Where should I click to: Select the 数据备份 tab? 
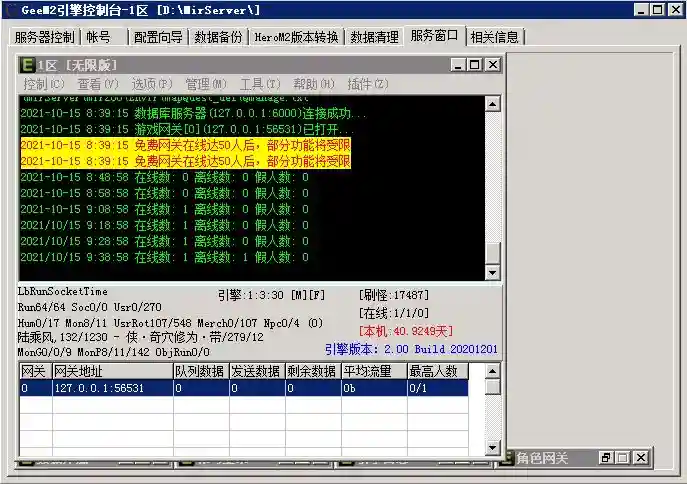point(218,37)
